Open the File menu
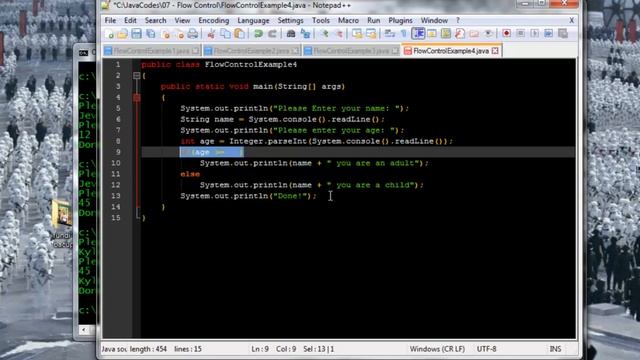Viewport: 640px width, 360px height. click(110, 20)
